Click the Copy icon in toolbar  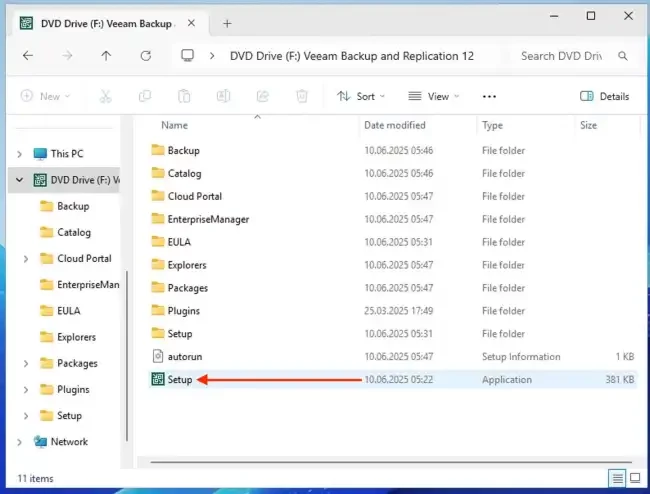pyautogui.click(x=145, y=96)
